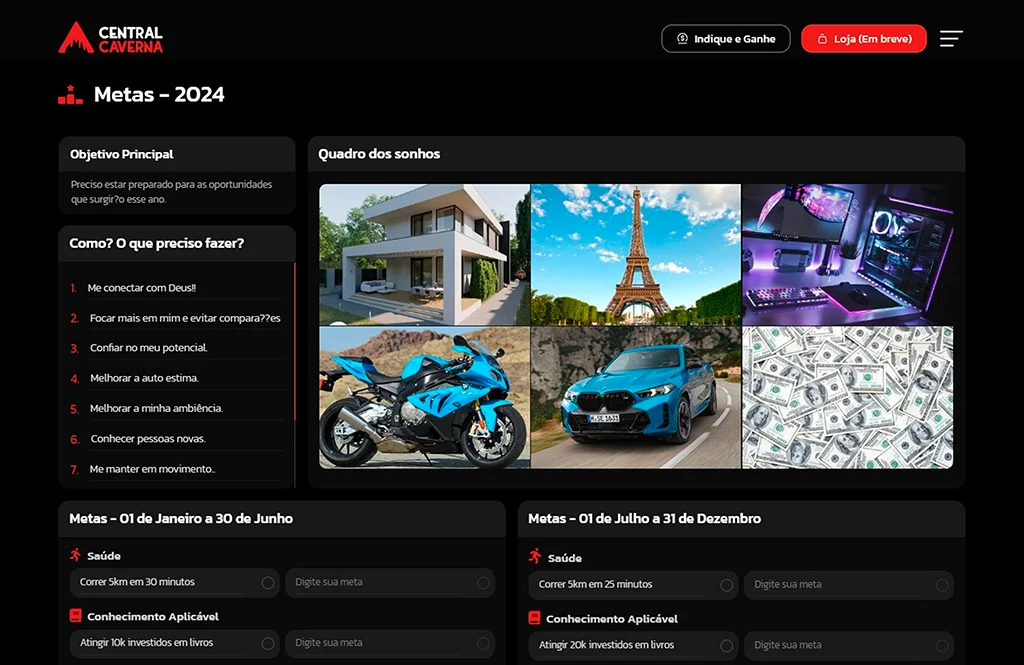Screen dimensions: 1024x665
Task: Toggle circle of empty Saúde goal, Julho a Dezembro
Action: 942,585
